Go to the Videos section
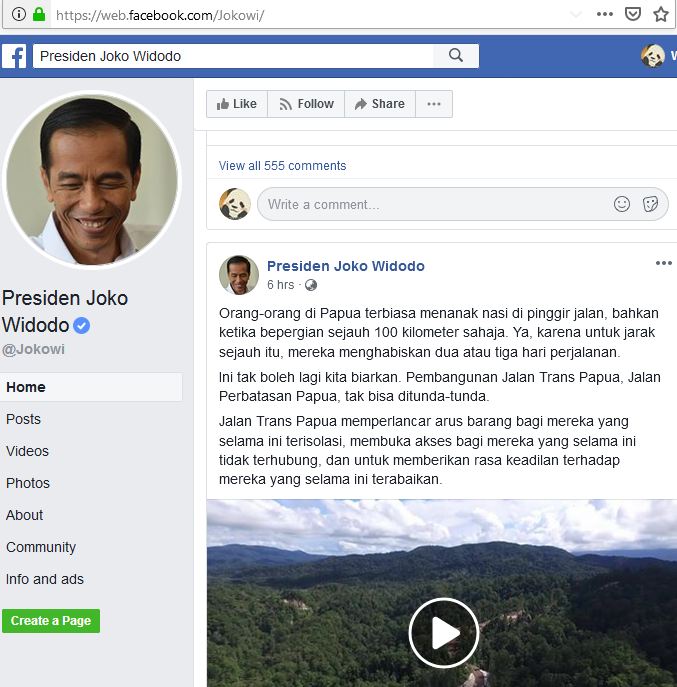 27,451
